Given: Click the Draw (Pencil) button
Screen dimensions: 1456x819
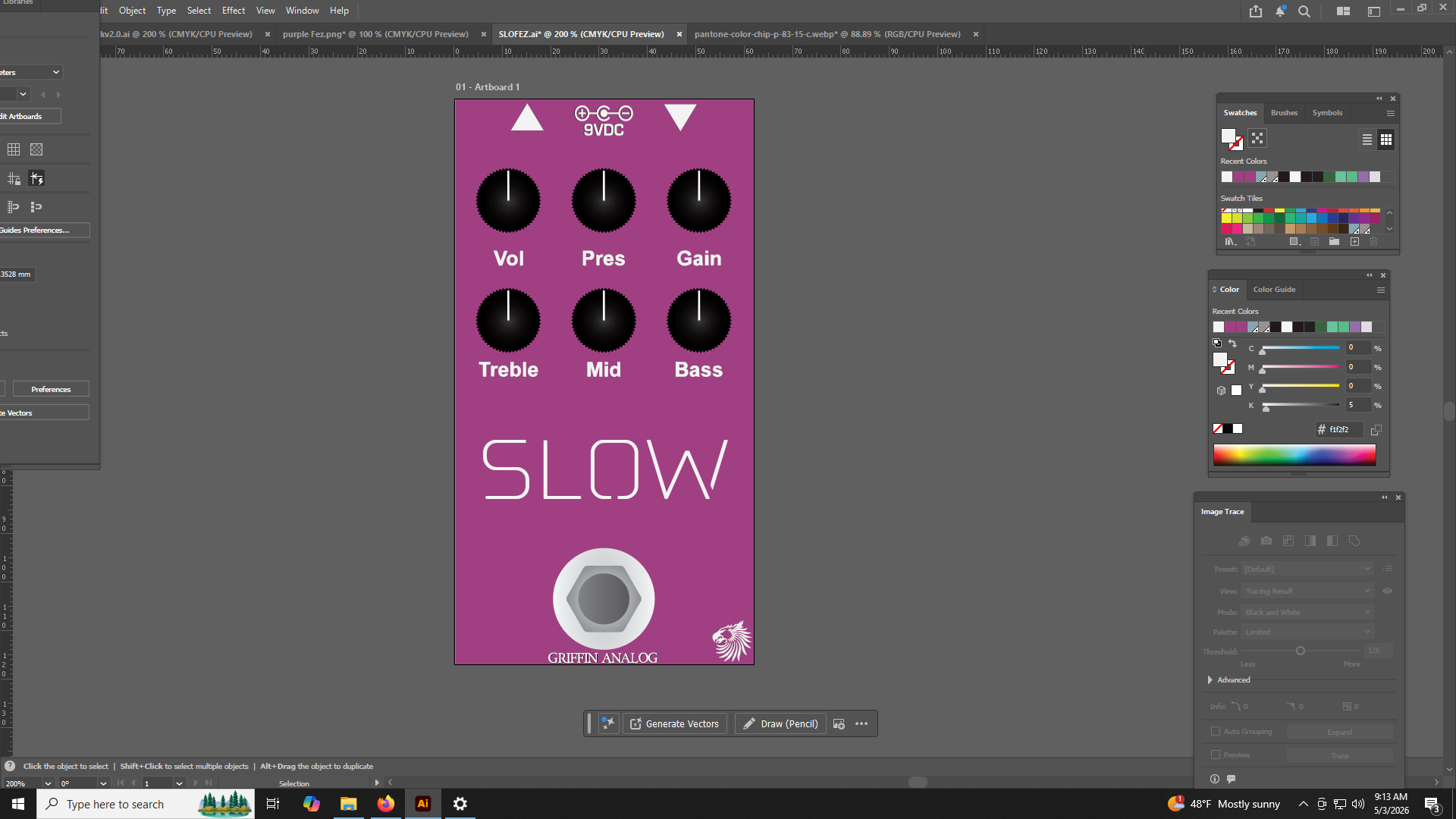Looking at the screenshot, I should point(780,723).
